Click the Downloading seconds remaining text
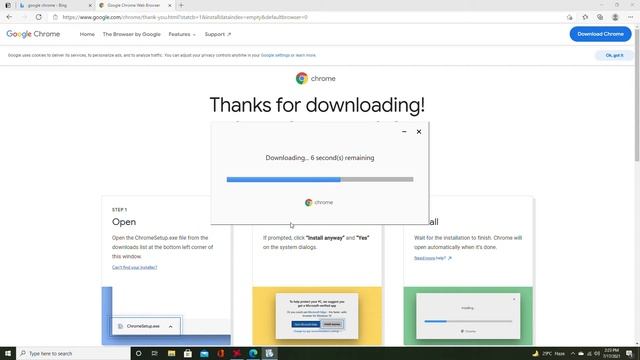 click(320, 158)
